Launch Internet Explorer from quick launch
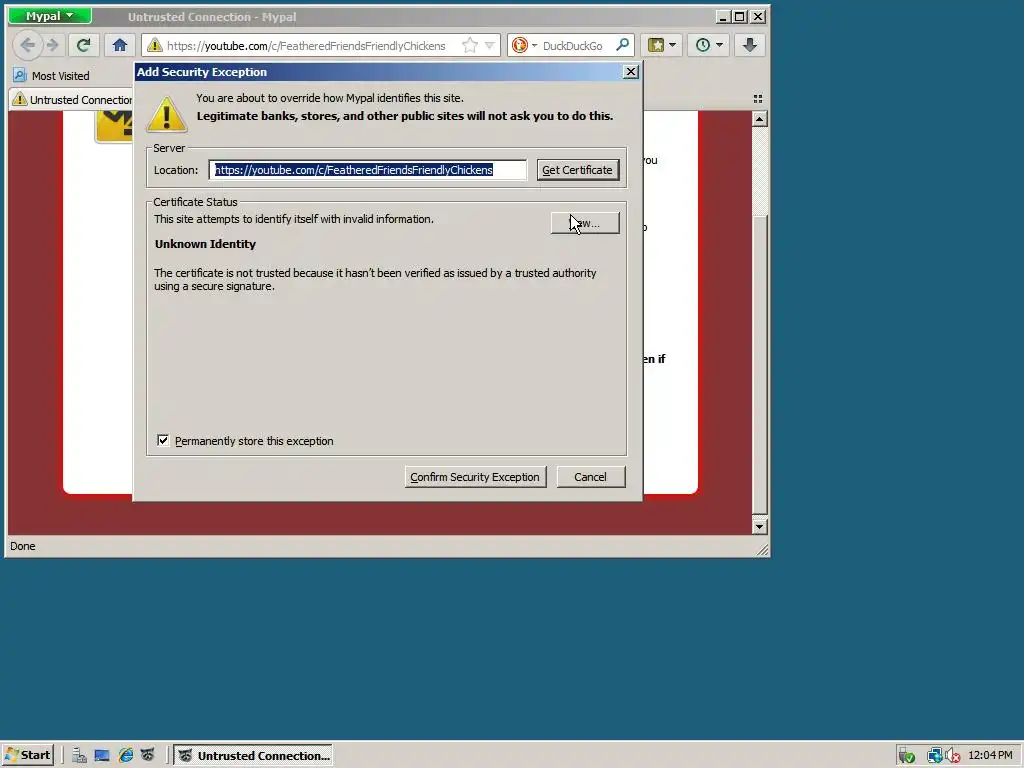The image size is (1024, 768). (125, 756)
